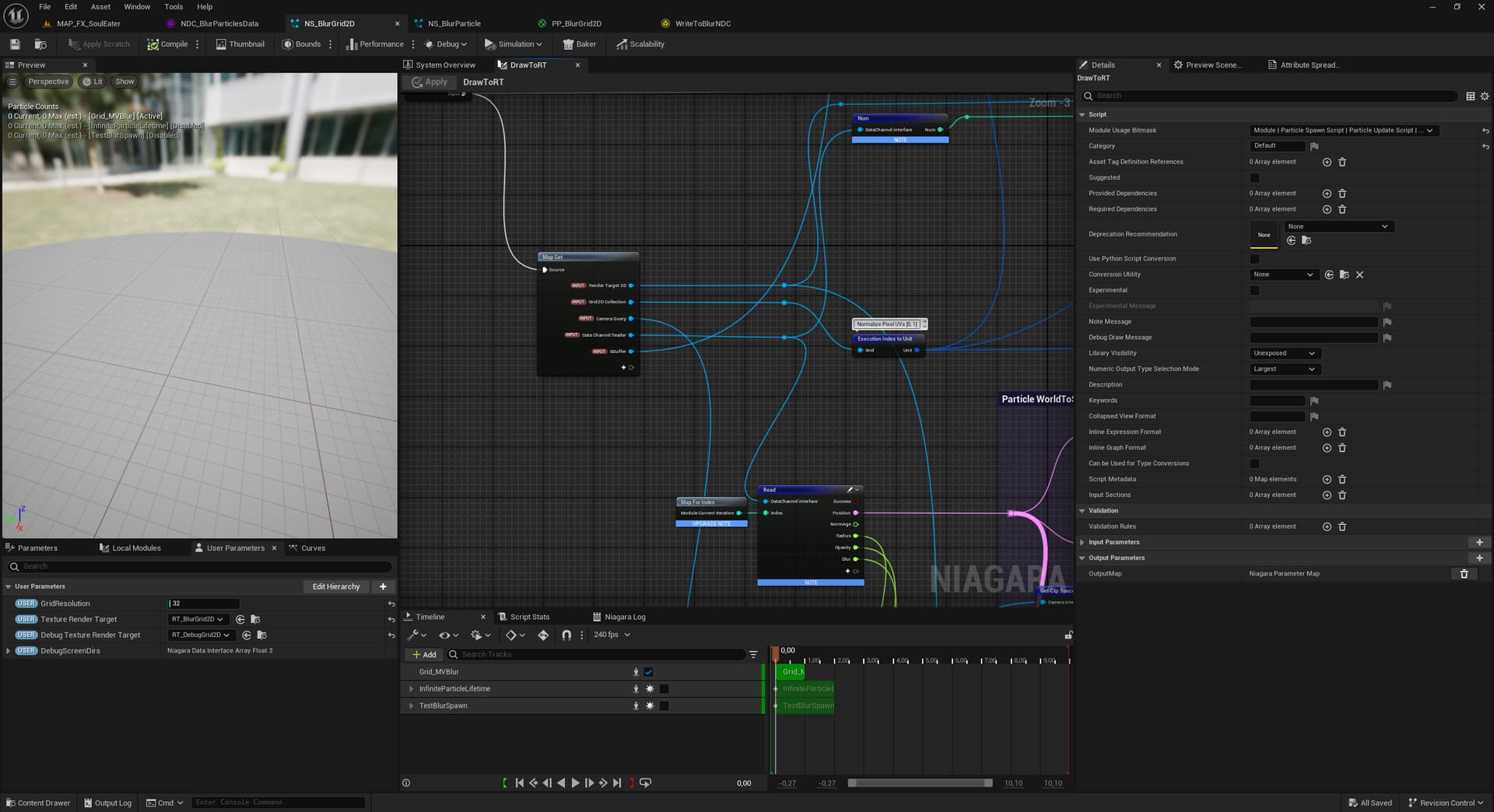The width and height of the screenshot is (1494, 812).
Task: Browse to Texture Render Target asset icon
Action: tap(255, 619)
